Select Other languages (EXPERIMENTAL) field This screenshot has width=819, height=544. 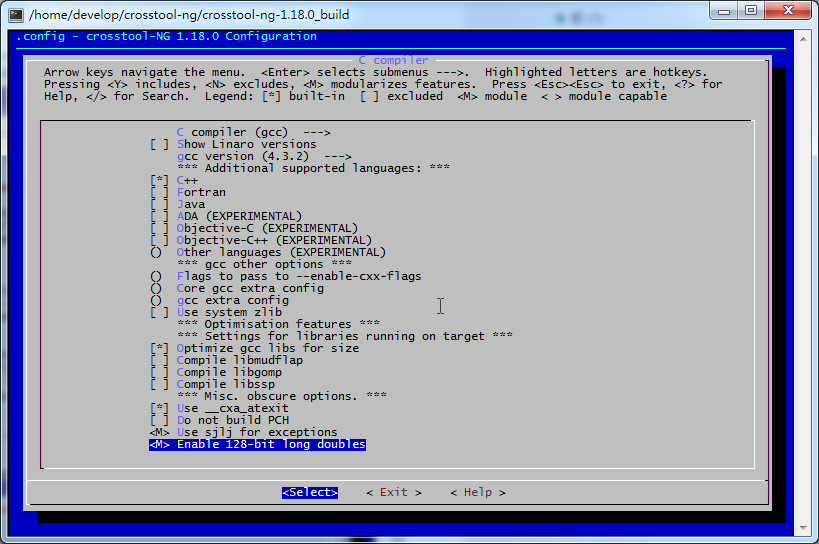(268, 253)
